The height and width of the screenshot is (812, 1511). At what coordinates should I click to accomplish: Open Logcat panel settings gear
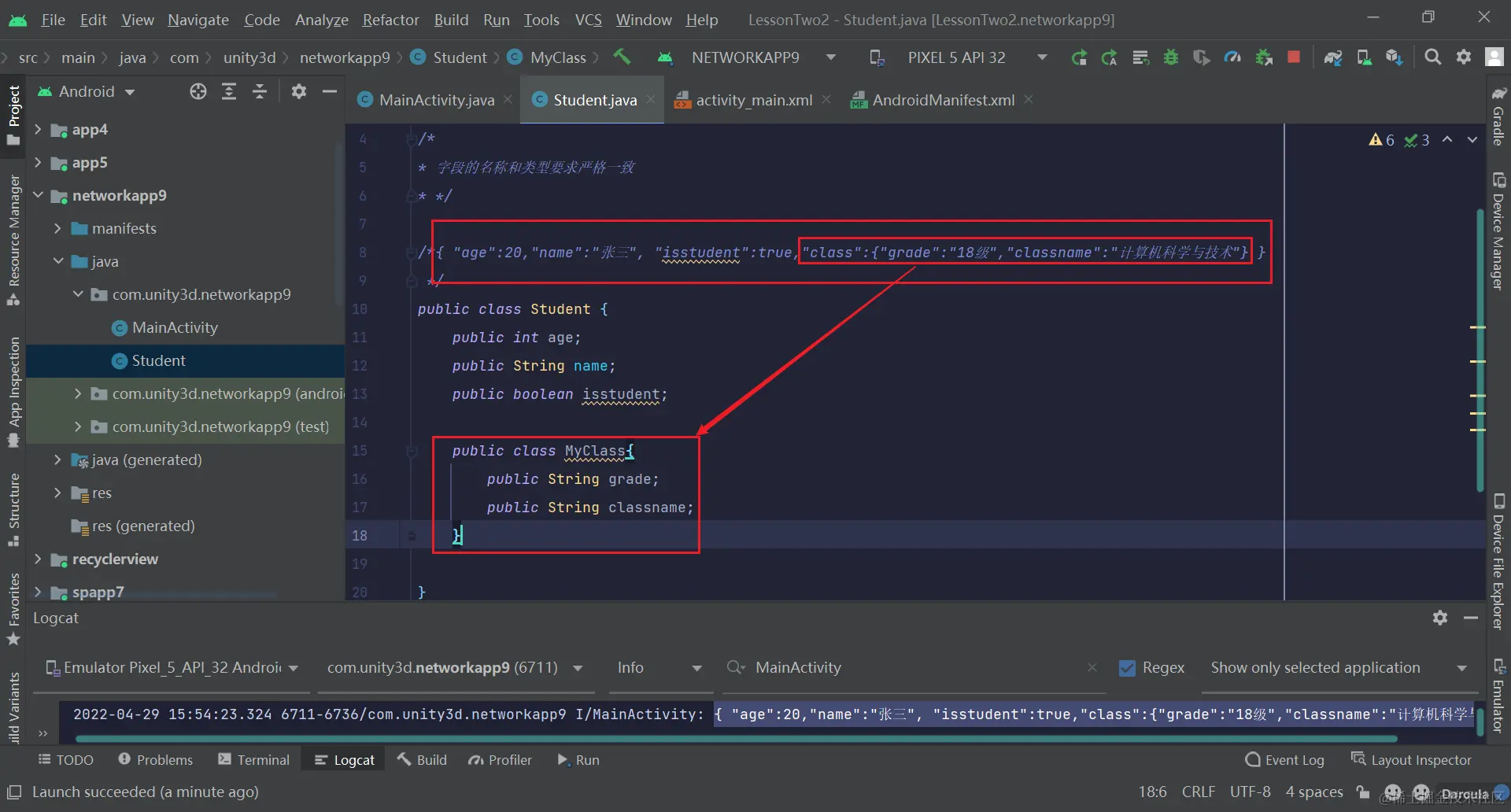[x=1440, y=618]
